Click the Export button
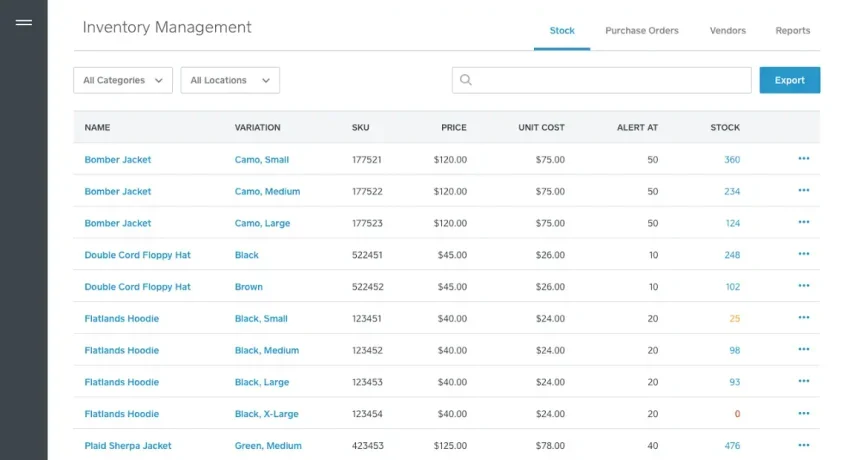 click(790, 80)
